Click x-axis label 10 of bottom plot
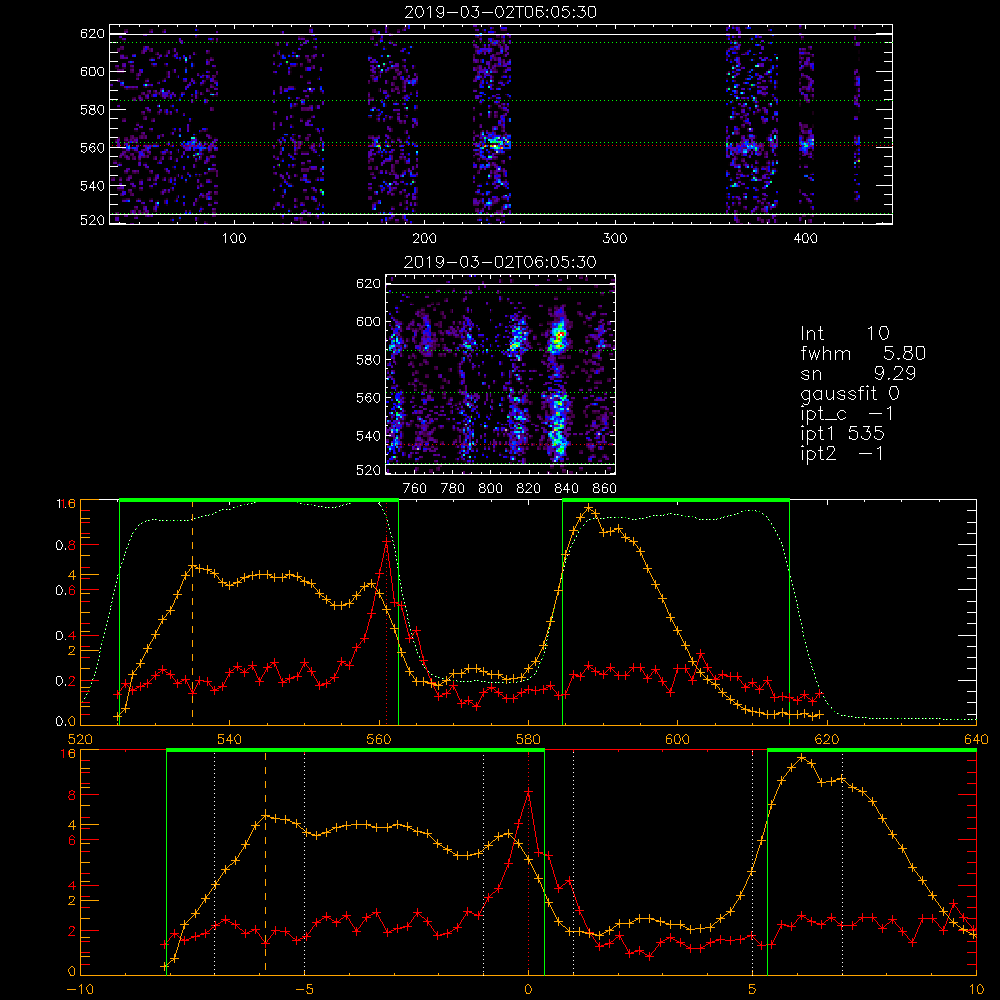Viewport: 1000px width, 1000px height. [976, 990]
